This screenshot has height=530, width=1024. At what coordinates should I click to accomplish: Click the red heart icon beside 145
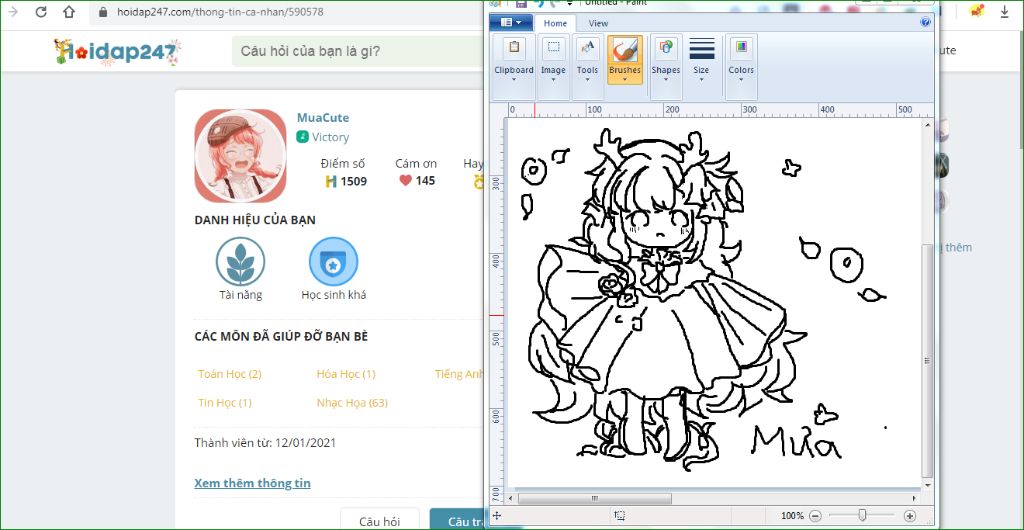(406, 181)
